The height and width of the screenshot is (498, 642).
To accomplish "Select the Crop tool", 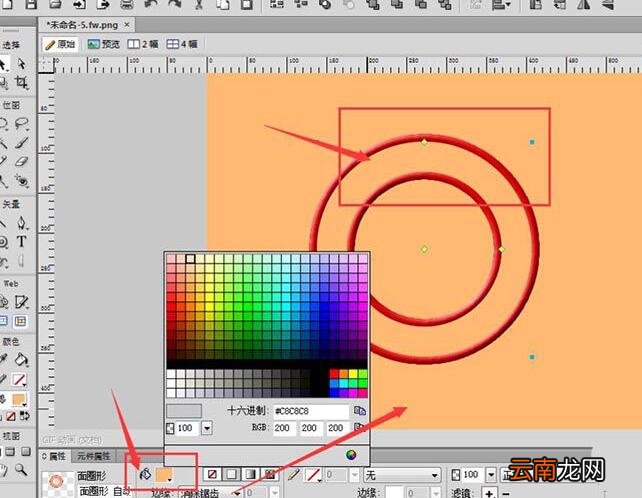I will [21, 83].
